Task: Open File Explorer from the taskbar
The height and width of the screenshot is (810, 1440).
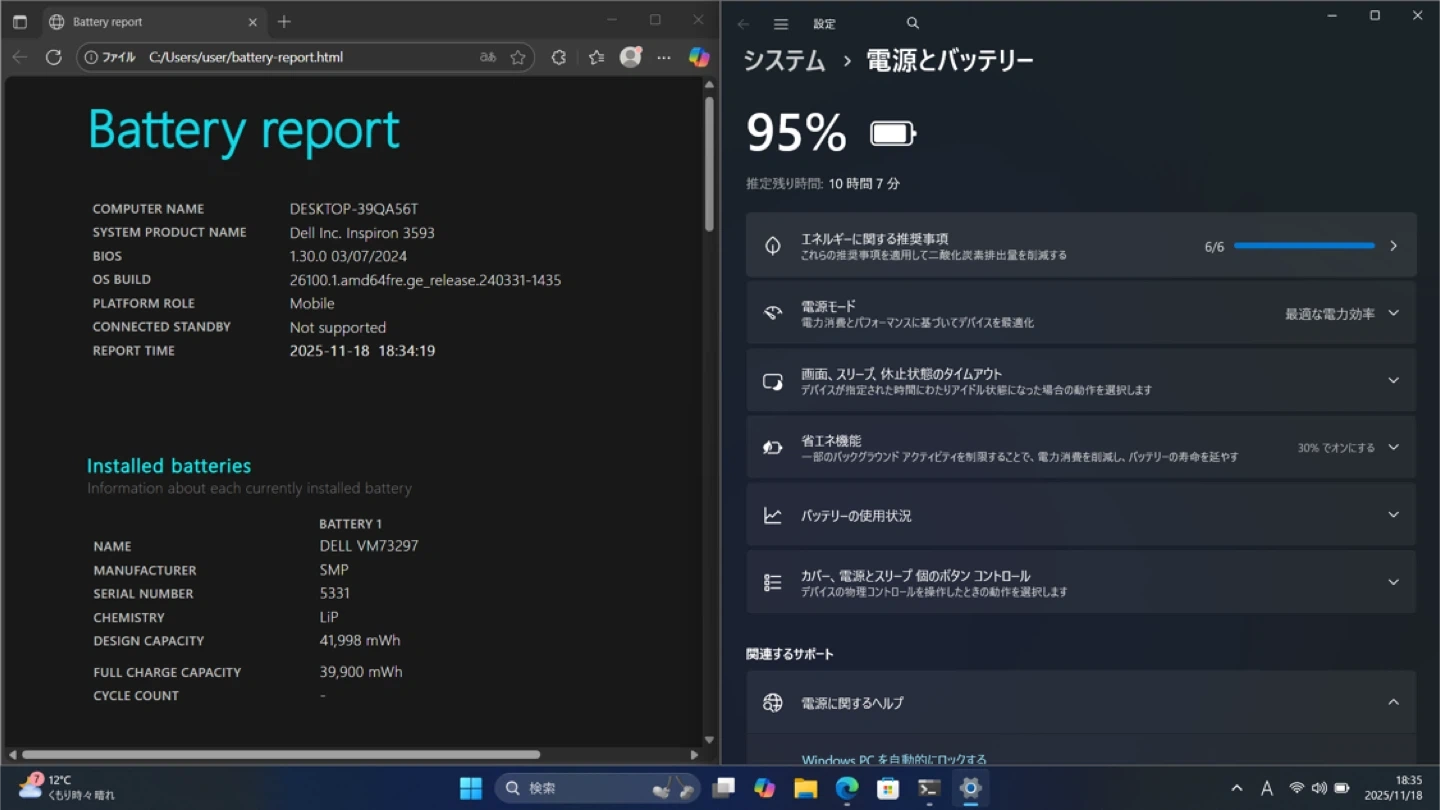Action: pyautogui.click(x=805, y=788)
